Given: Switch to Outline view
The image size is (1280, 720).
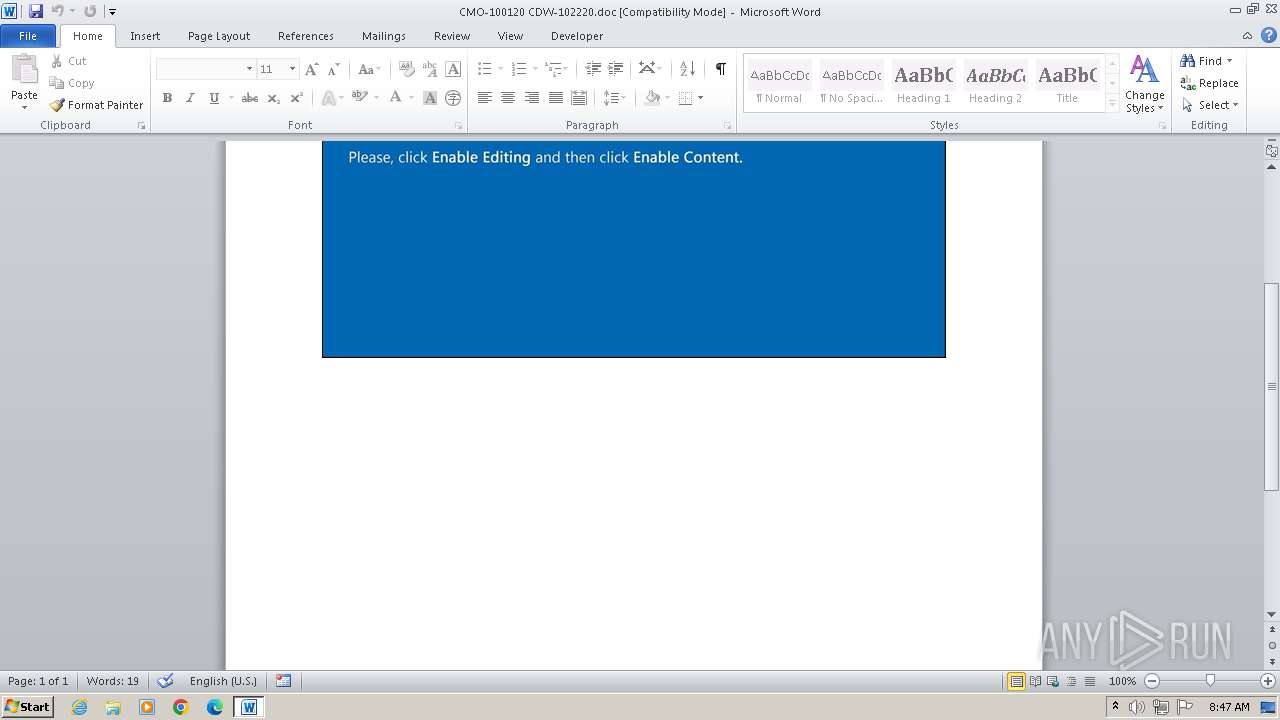Looking at the screenshot, I should pyautogui.click(x=1071, y=681).
